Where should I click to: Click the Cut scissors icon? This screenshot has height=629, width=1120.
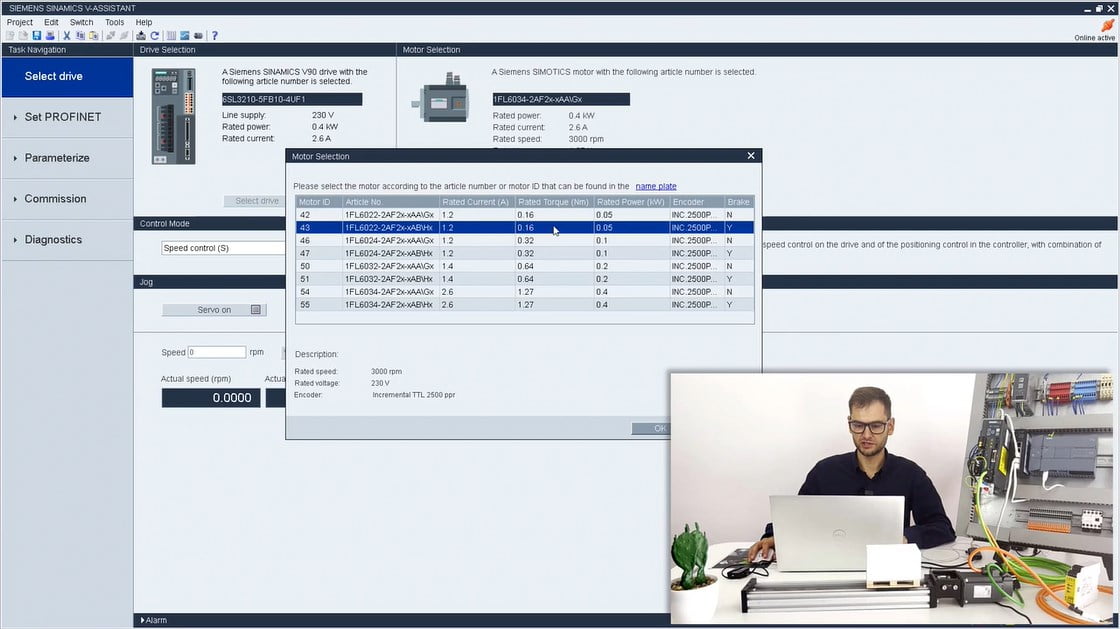tap(66, 36)
